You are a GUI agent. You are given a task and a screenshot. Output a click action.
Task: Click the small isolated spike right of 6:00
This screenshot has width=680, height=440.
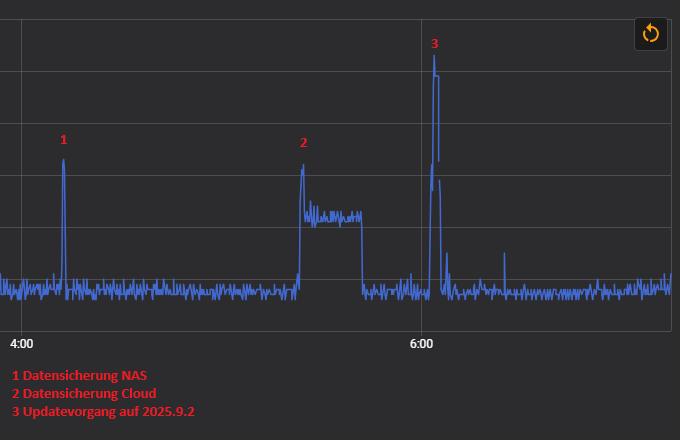[x=504, y=256]
